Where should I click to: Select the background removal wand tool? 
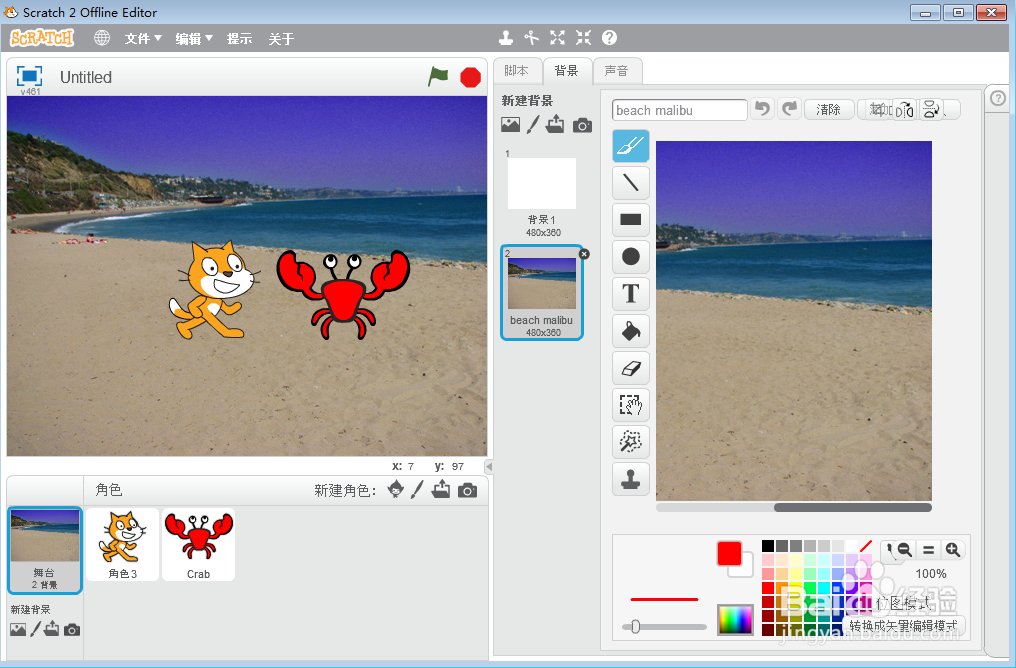[x=630, y=442]
